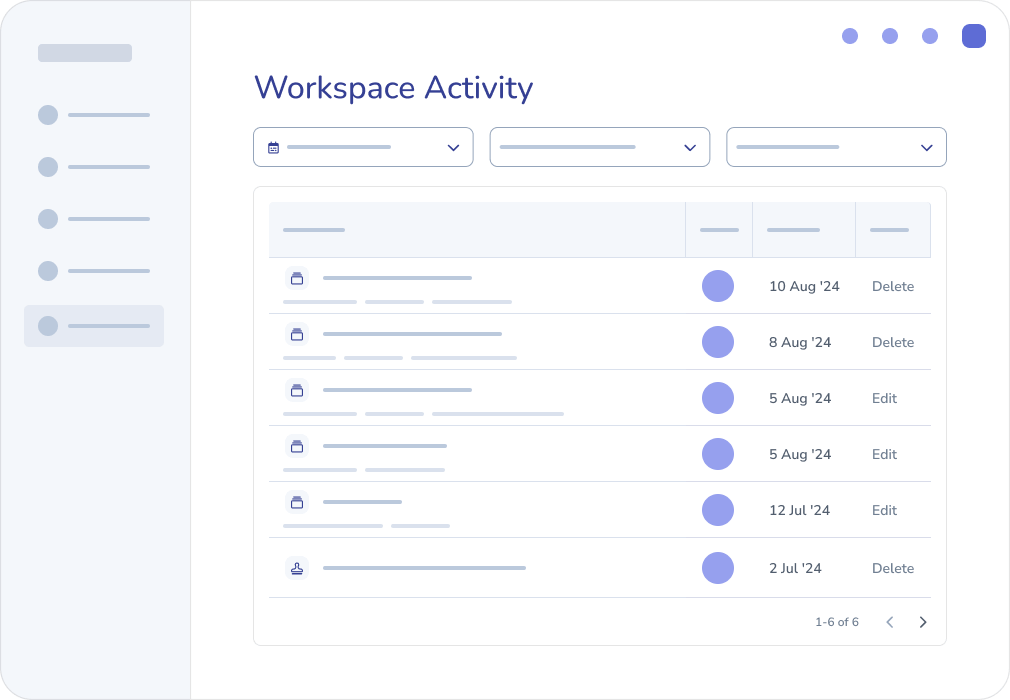This screenshot has width=1010, height=700.
Task: Click the user avatar beside 2 Jul '24
Action: 717,568
